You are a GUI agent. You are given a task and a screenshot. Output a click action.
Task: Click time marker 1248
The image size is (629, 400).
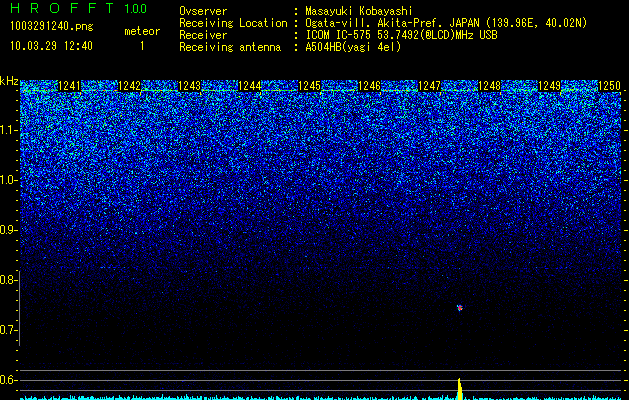[489, 86]
